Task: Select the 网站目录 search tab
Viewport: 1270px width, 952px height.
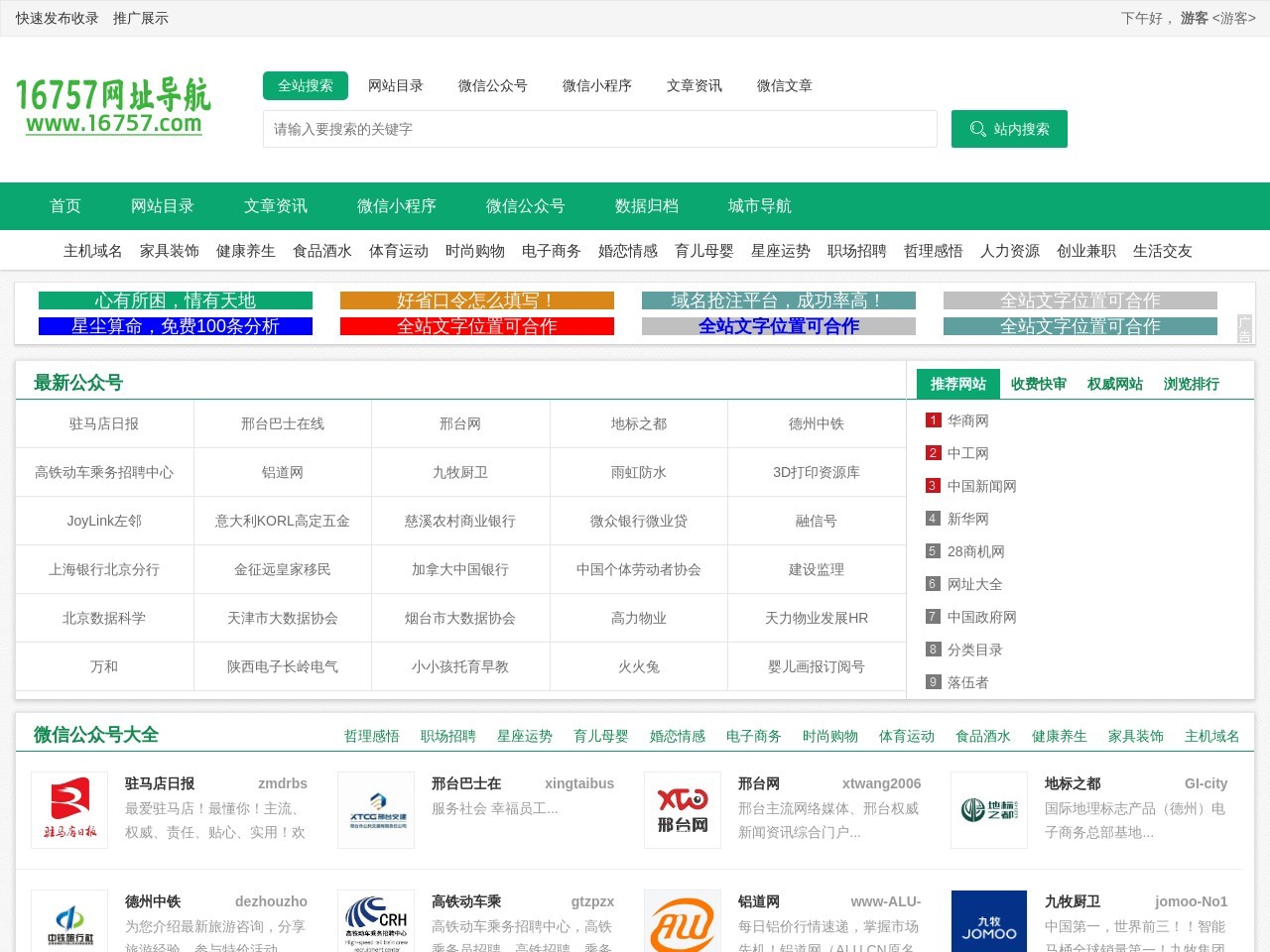Action: pos(396,85)
